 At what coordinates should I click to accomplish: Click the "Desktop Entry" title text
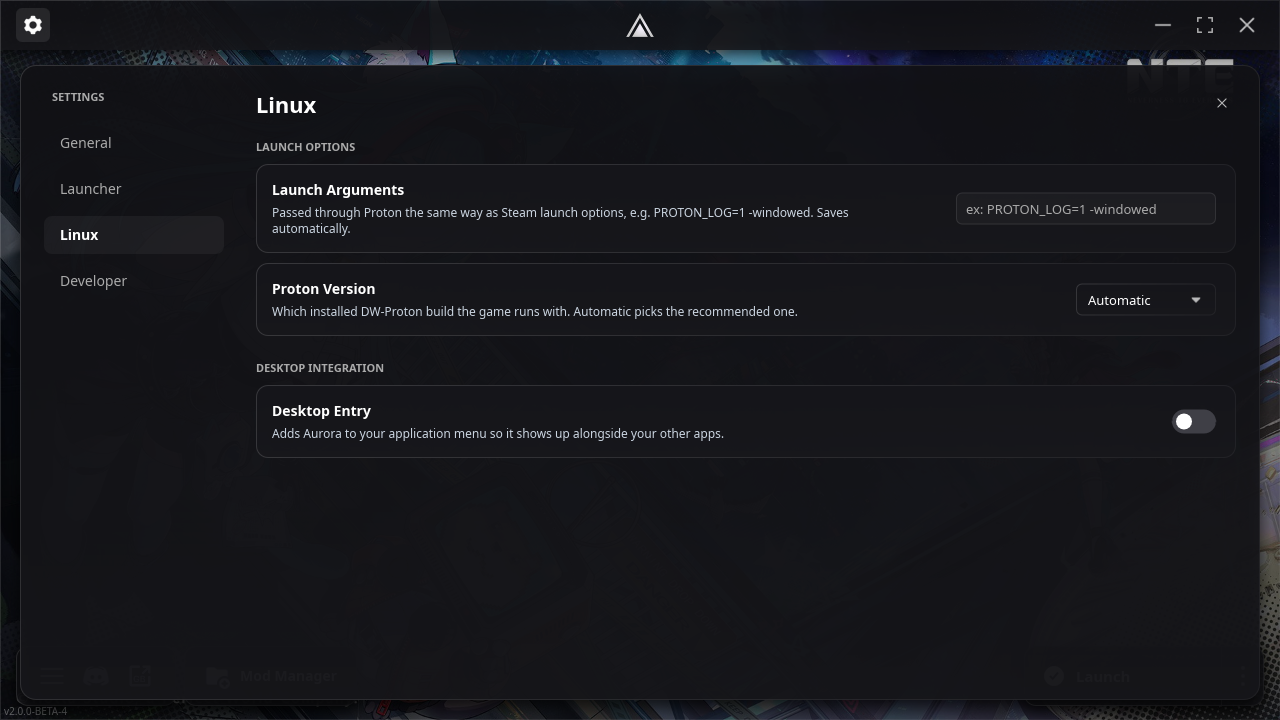click(321, 411)
